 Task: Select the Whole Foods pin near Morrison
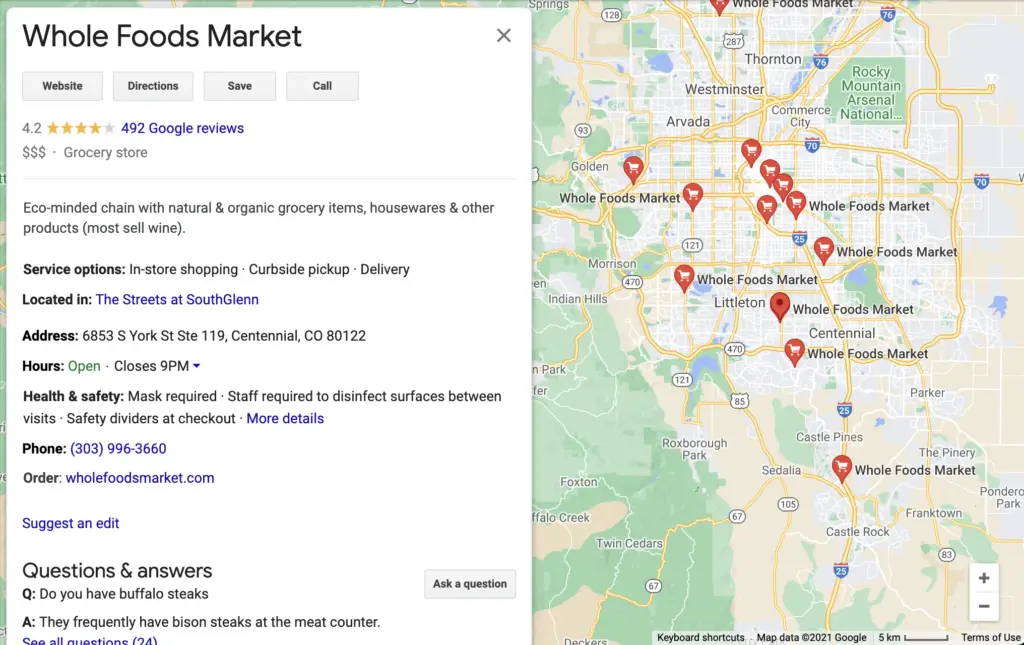point(684,279)
